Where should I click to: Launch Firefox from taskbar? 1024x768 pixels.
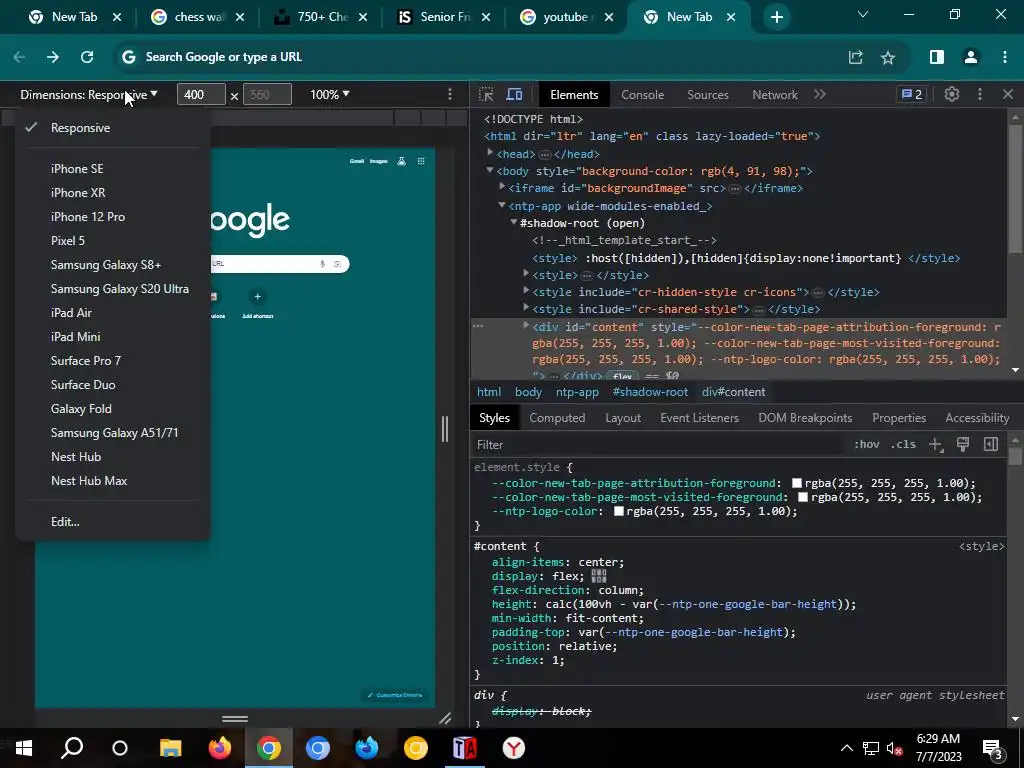click(x=219, y=748)
